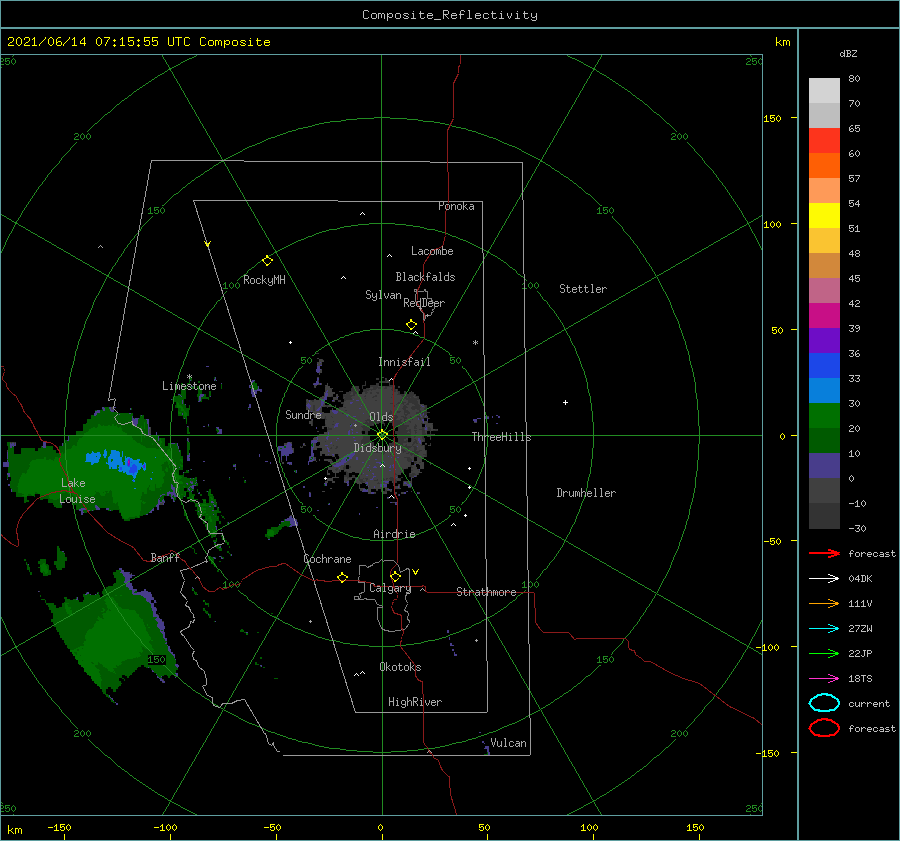Select the Sundre label on map

click(x=303, y=415)
